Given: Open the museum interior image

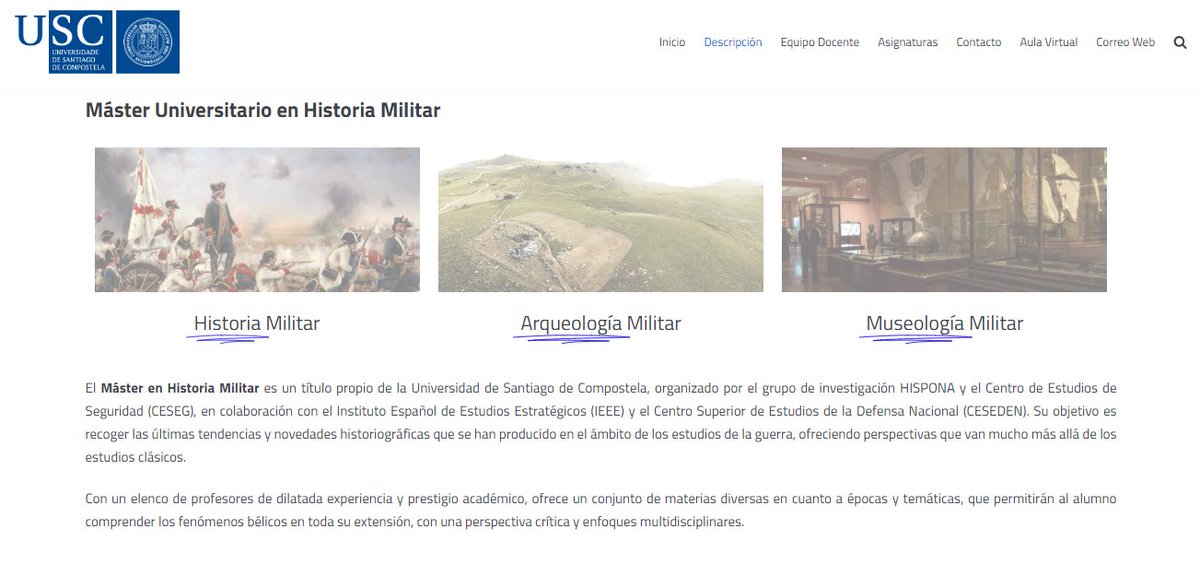Looking at the screenshot, I should [x=944, y=220].
